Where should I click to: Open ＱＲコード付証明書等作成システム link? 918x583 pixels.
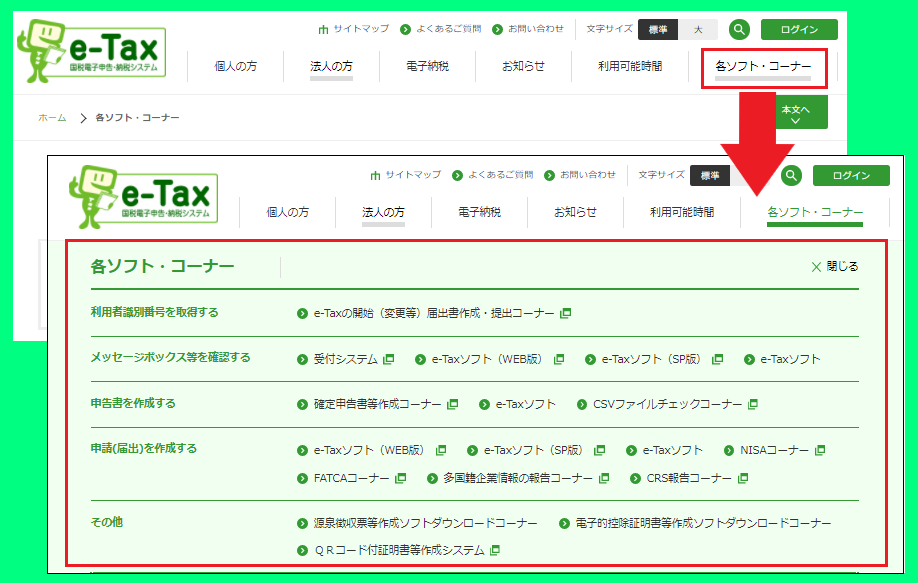click(399, 550)
